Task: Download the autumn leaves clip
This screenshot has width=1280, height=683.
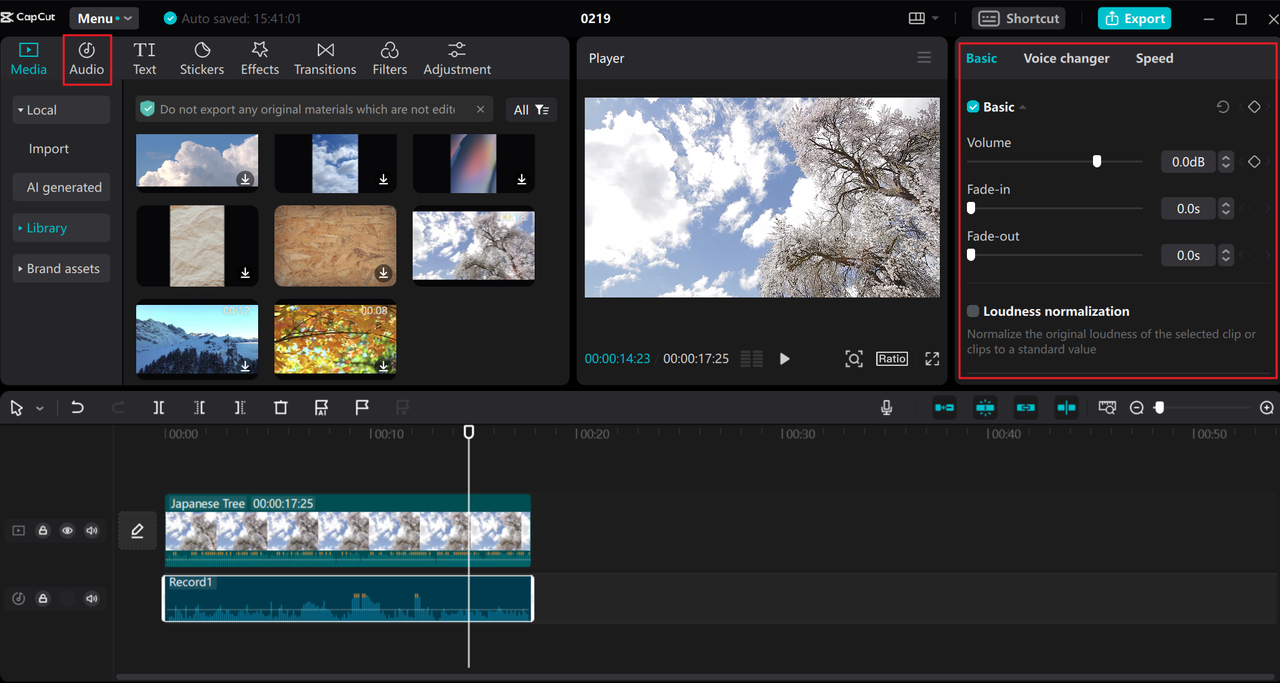Action: pyautogui.click(x=383, y=366)
